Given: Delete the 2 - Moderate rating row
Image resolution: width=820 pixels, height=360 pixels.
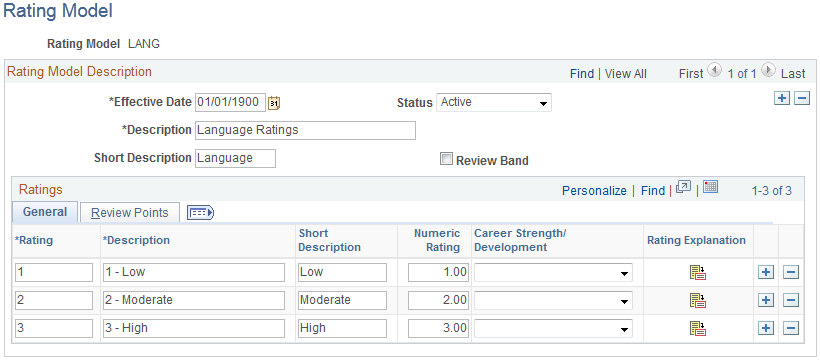Looking at the screenshot, I should point(791,300).
